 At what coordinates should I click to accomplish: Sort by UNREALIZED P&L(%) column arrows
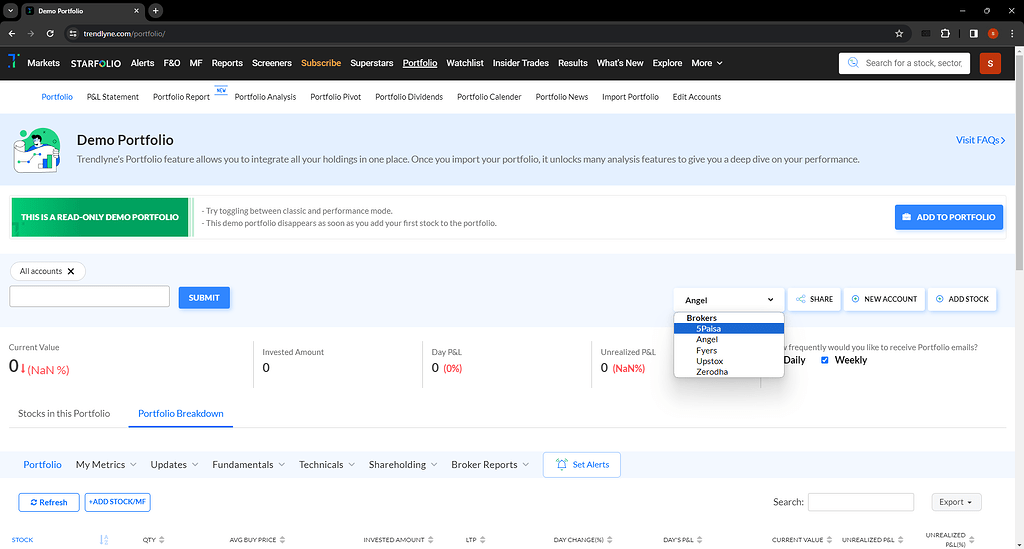[x=972, y=540]
